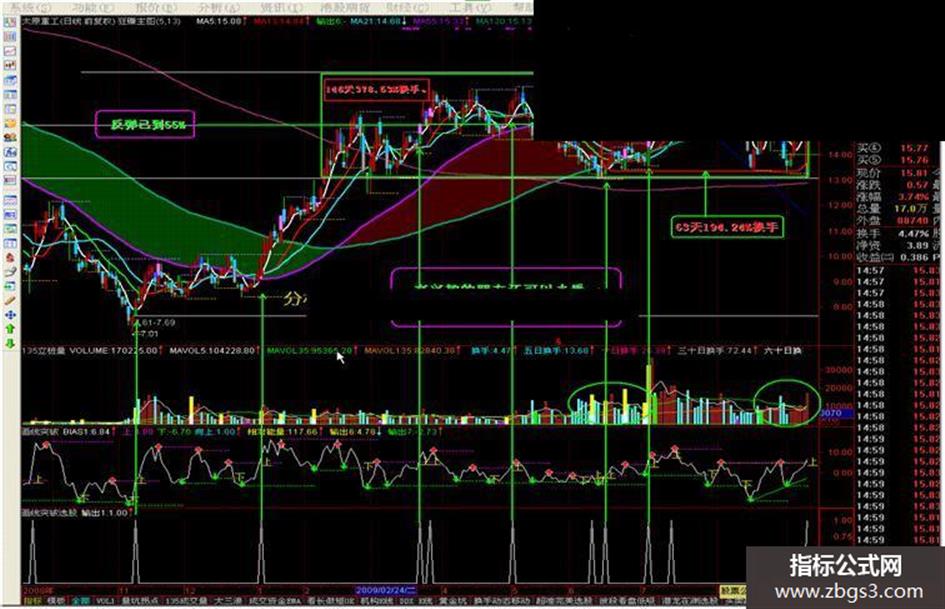
Task: Open the 功能(F) menu
Action: 92,7
